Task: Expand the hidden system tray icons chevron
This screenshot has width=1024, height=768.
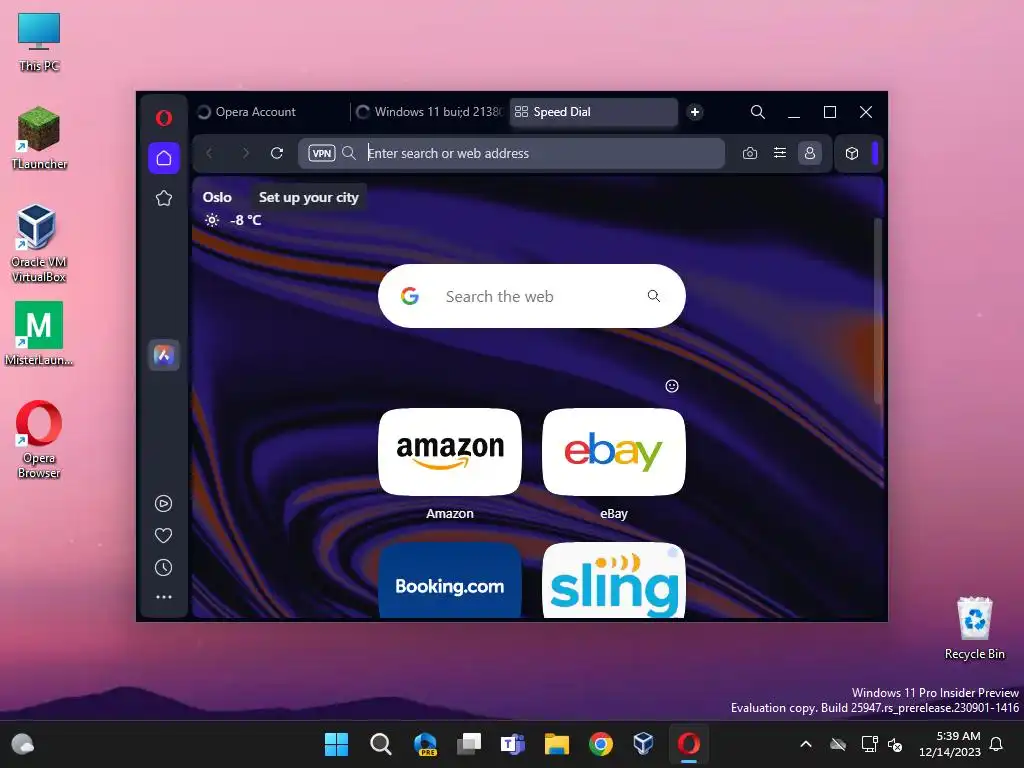Action: (x=806, y=744)
